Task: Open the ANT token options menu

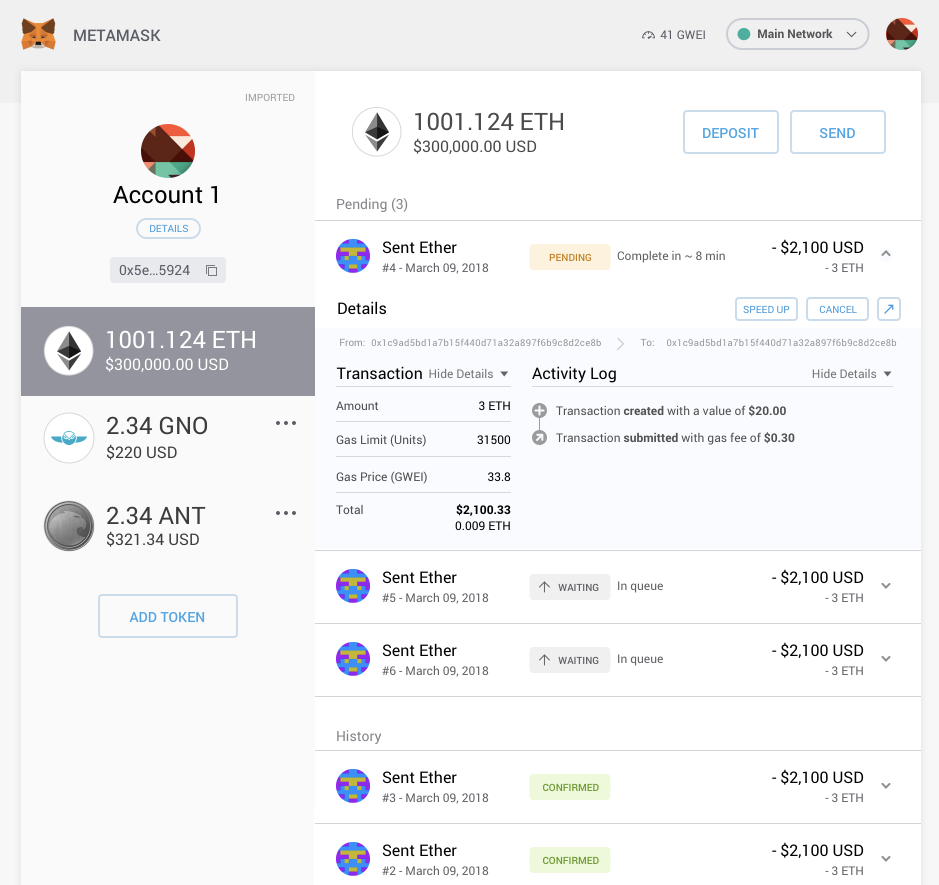Action: pyautogui.click(x=286, y=513)
